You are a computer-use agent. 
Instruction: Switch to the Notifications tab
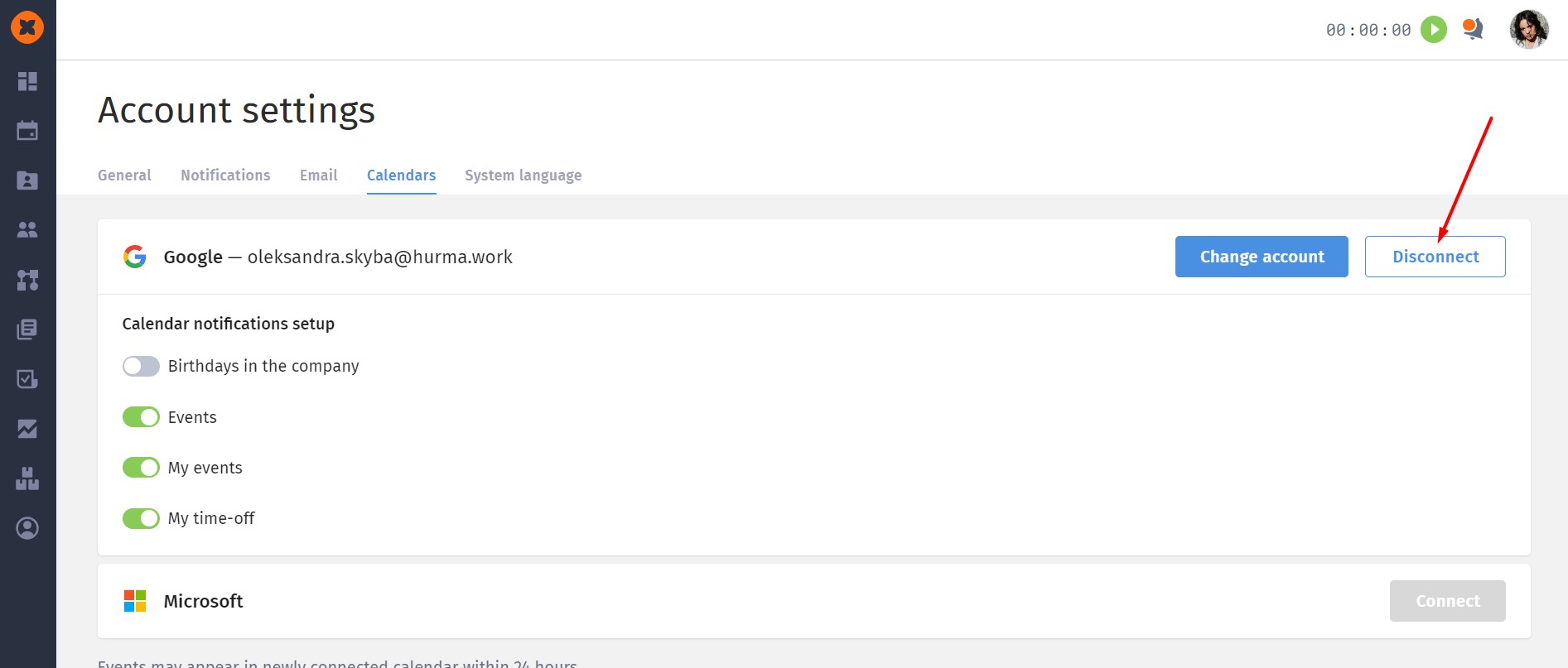[225, 175]
